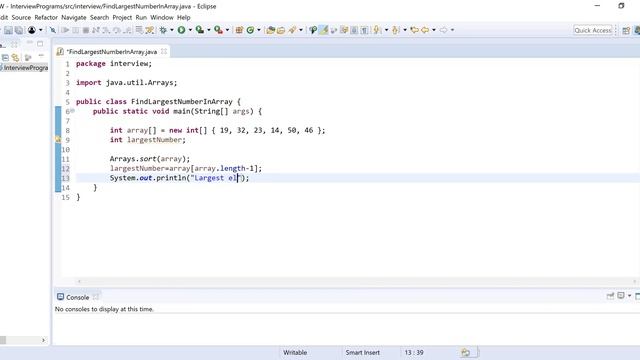Viewport: 640px width, 360px height.
Task: Open the Back history dropdown arrow
Action: 434,30
